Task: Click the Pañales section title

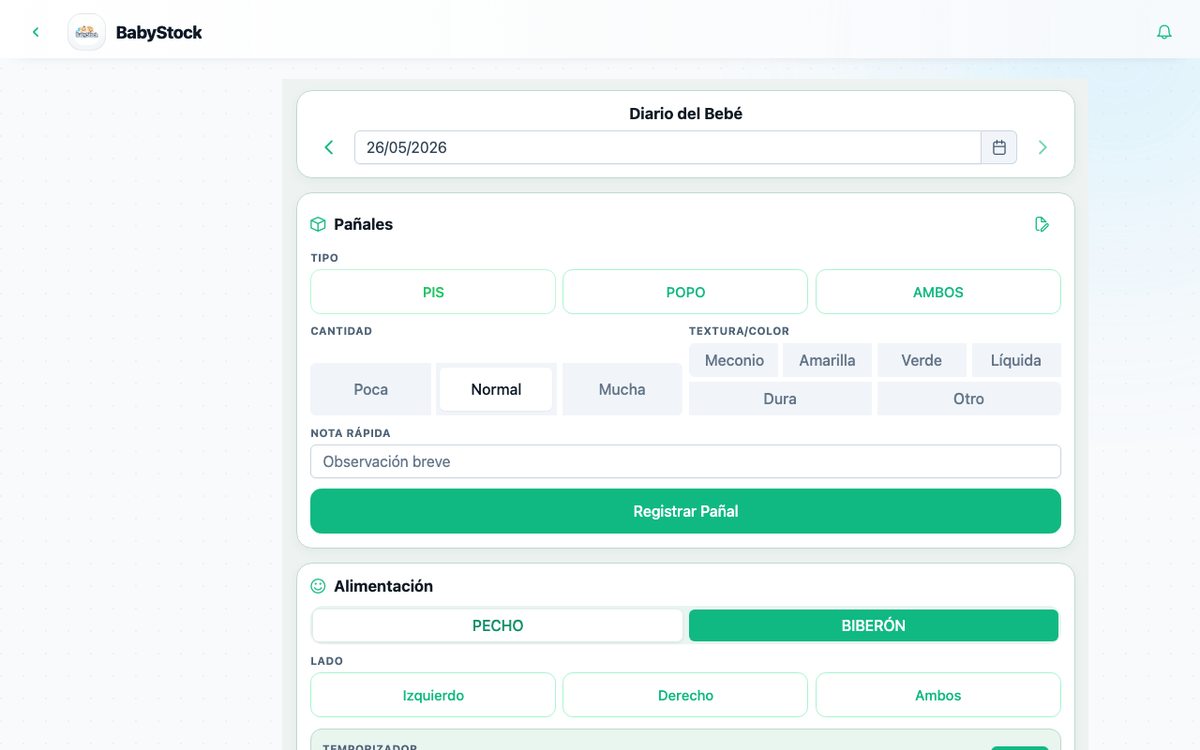Action: coord(363,224)
